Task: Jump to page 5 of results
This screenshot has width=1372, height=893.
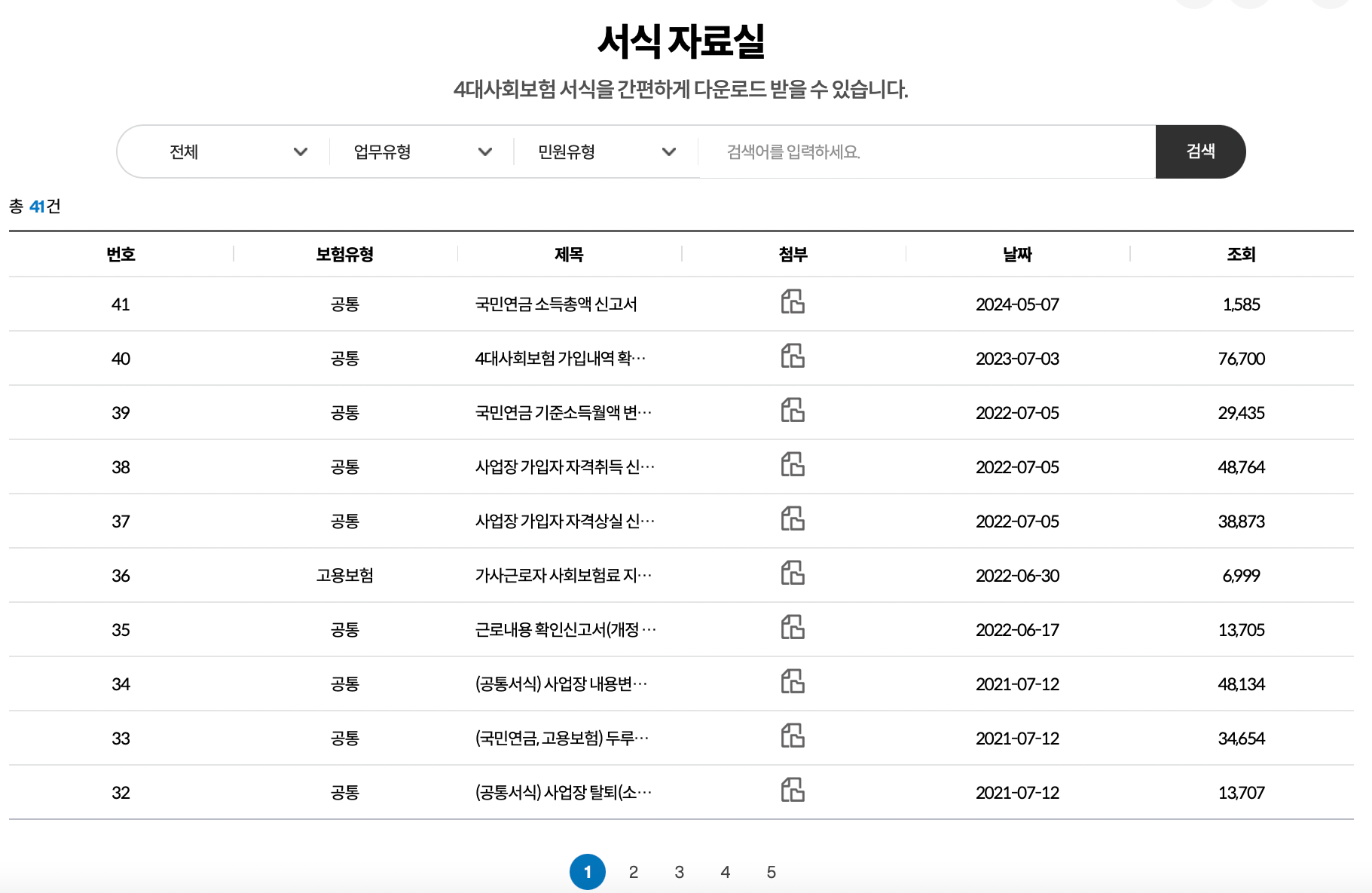Action: [x=771, y=872]
